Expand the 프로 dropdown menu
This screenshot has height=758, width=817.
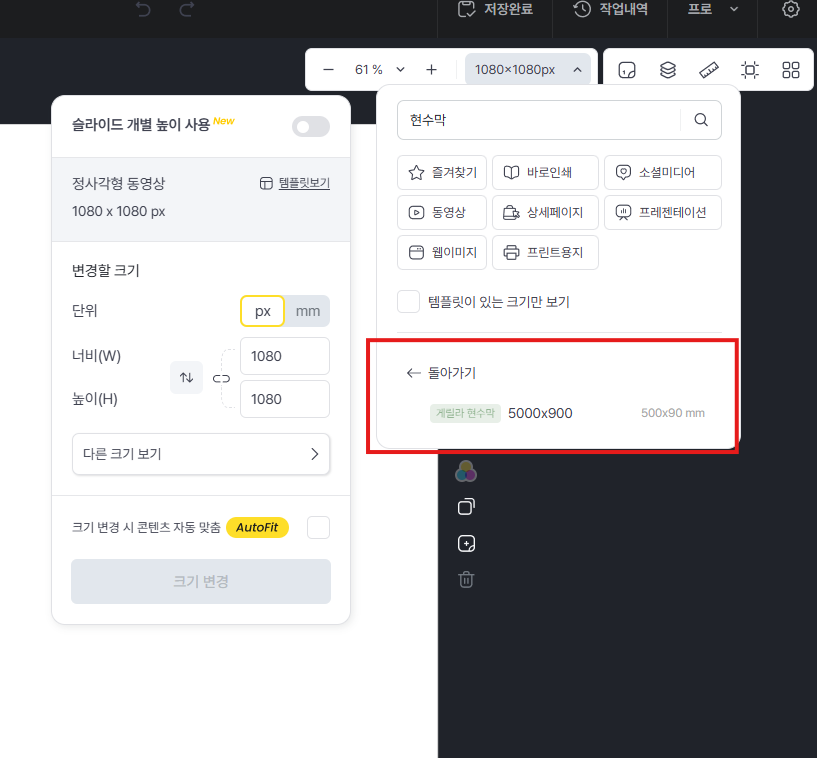(x=712, y=9)
